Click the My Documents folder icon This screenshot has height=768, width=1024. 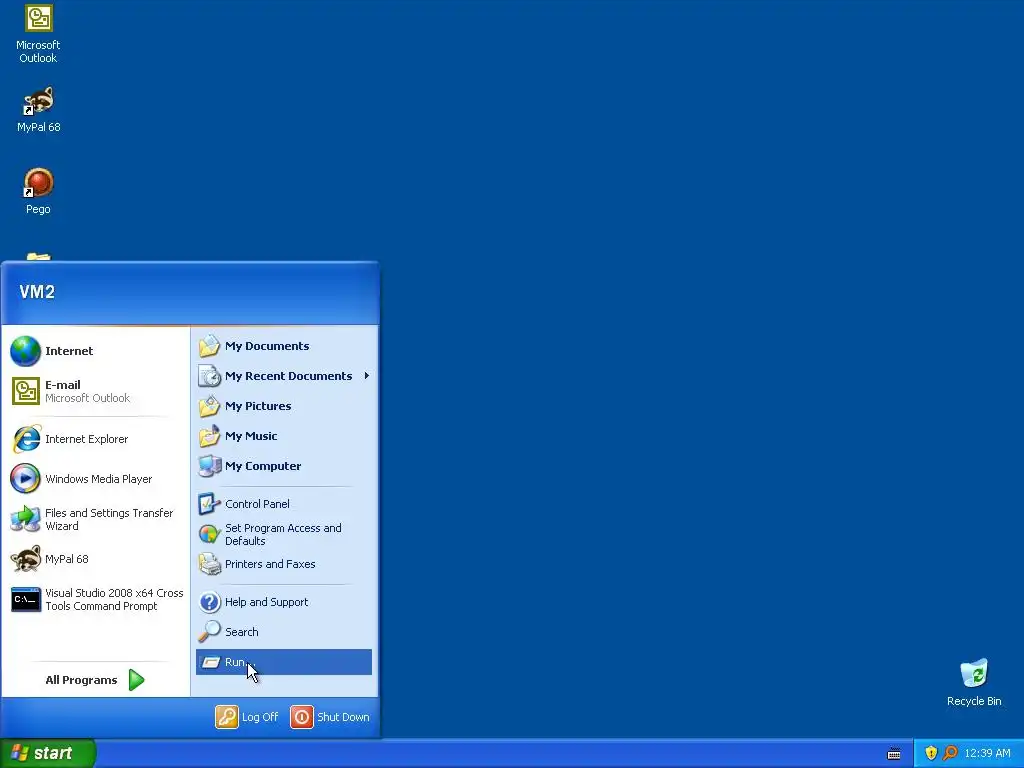point(209,346)
